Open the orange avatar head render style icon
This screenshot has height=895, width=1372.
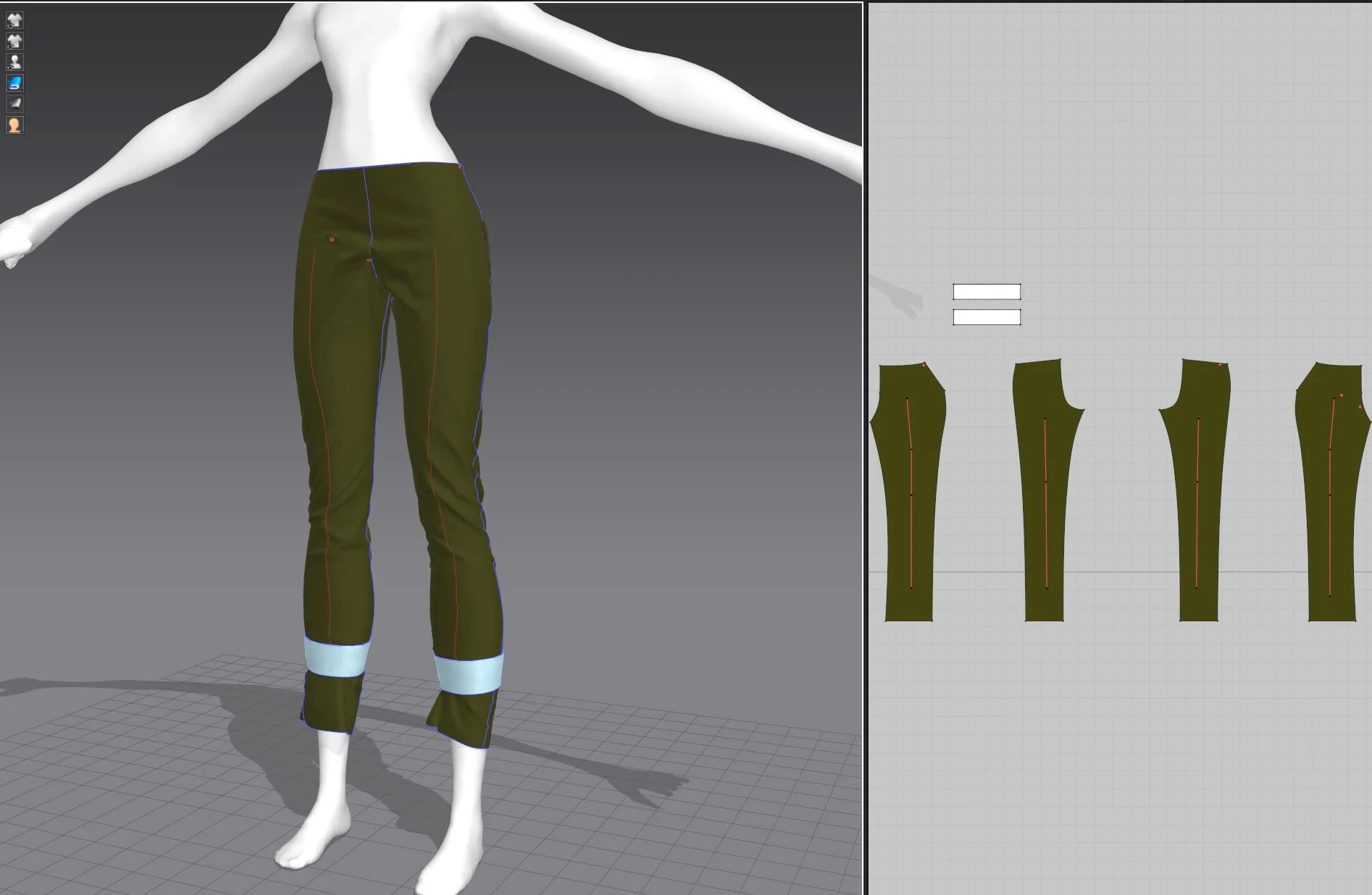tap(14, 125)
